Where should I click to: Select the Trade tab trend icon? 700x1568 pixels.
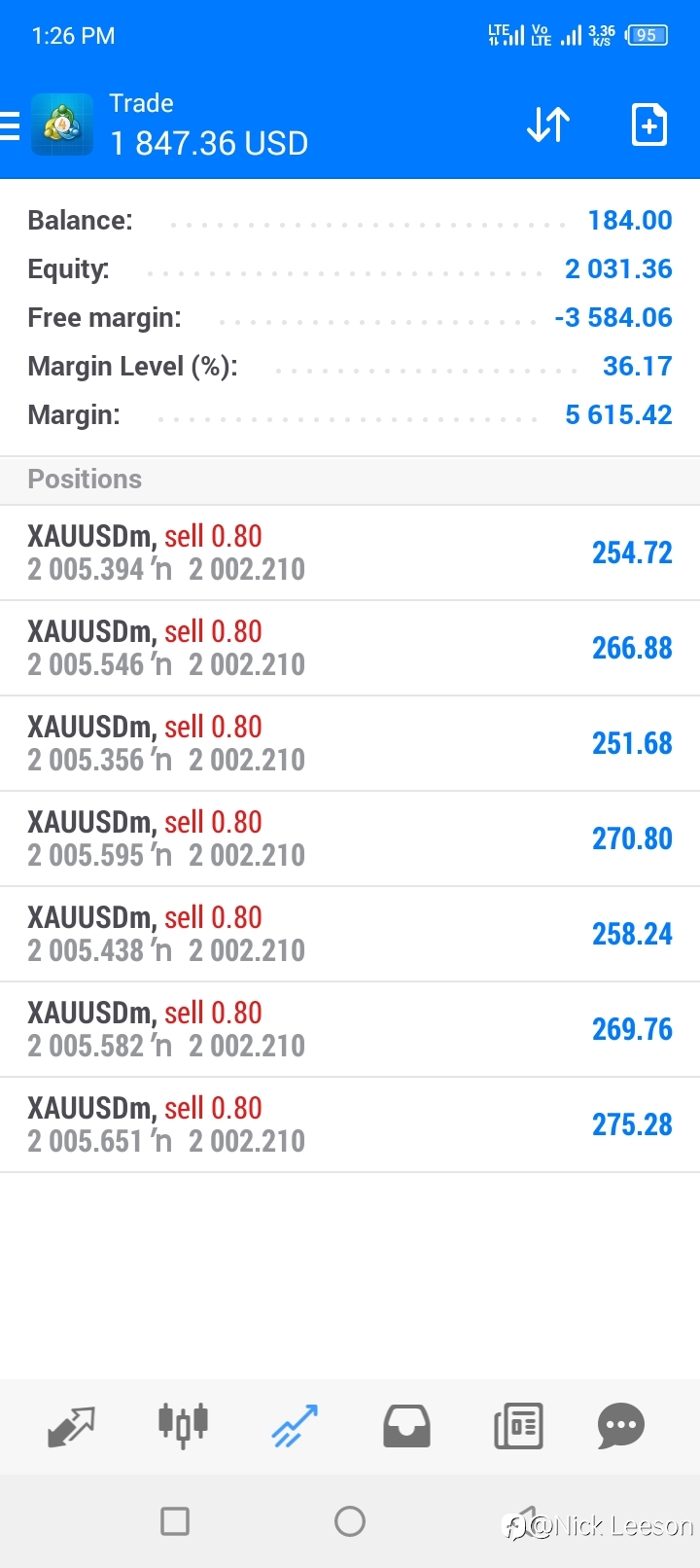point(295,1426)
